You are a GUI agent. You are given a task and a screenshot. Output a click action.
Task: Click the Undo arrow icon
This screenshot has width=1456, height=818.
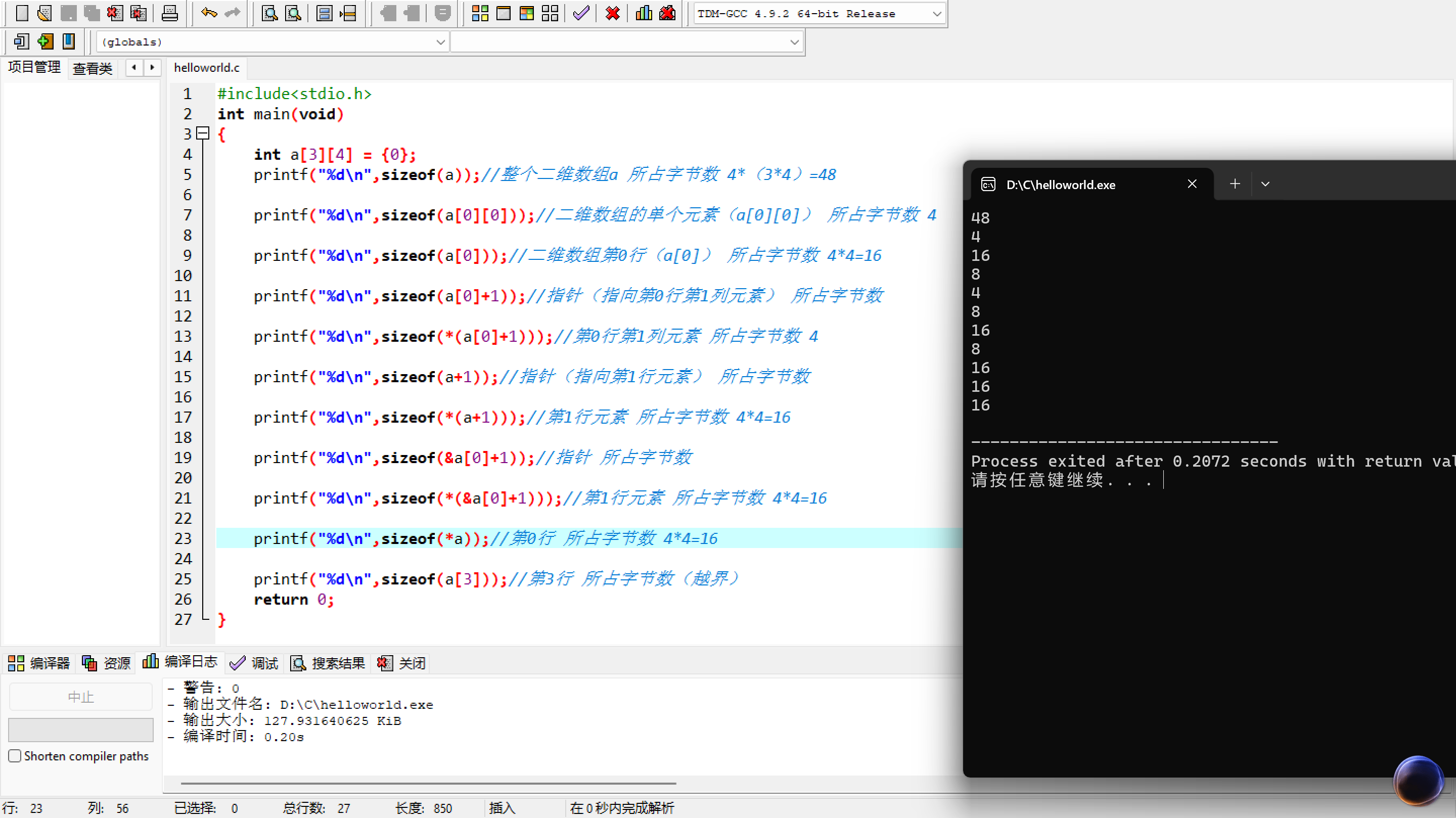pyautogui.click(x=209, y=13)
